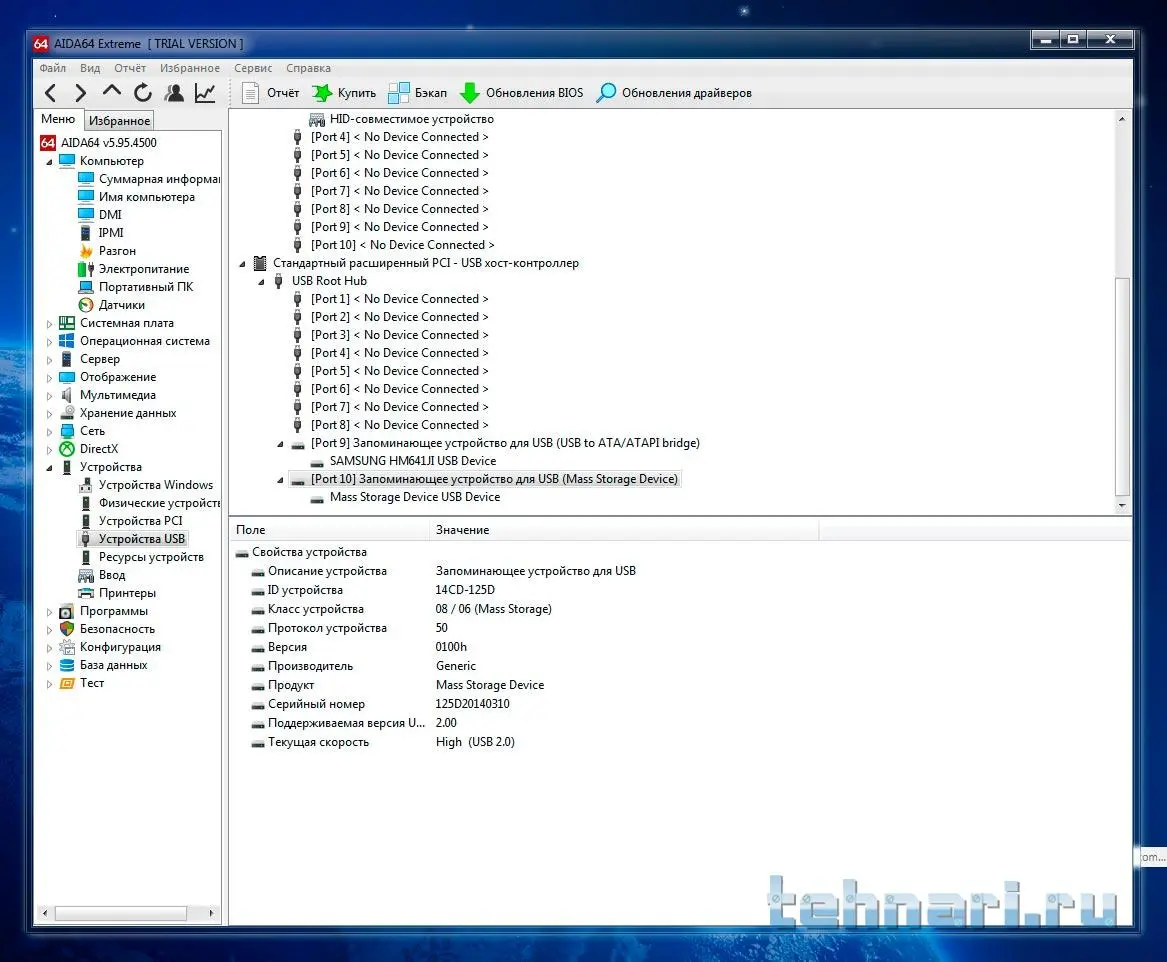
Task: Click the Значение column header
Action: coord(462,530)
